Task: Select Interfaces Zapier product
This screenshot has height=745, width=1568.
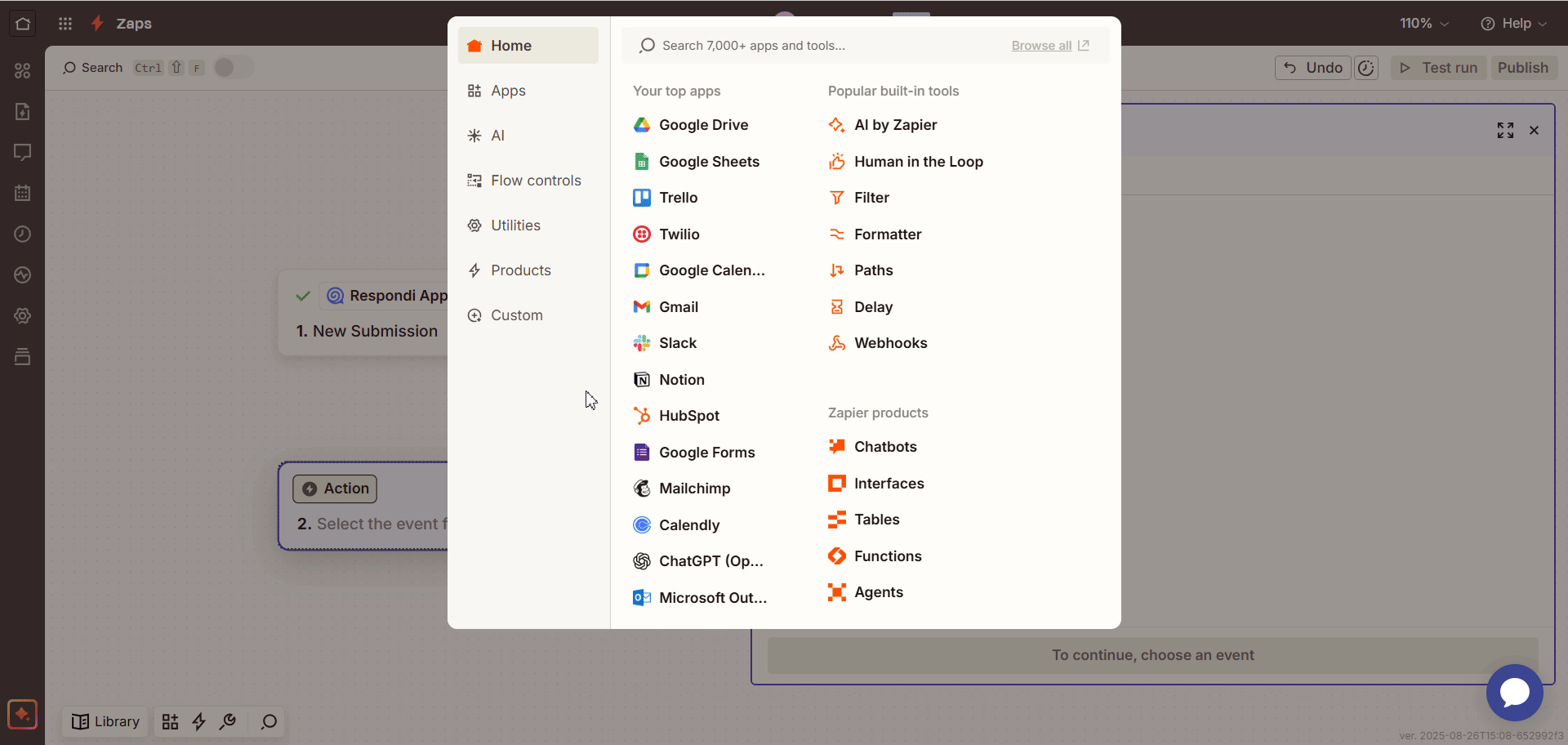Action: (876, 484)
